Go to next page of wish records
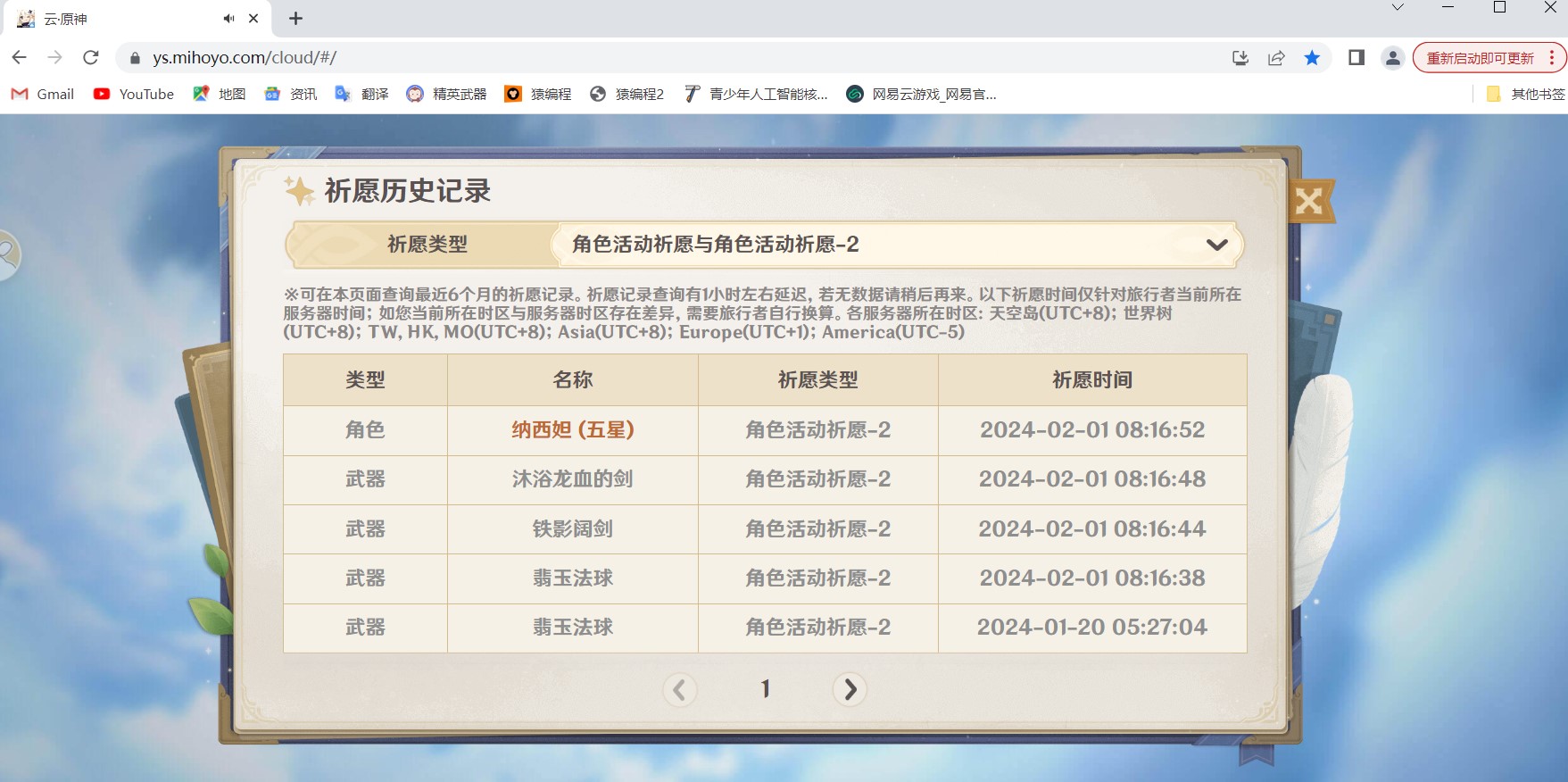Viewport: 1568px width, 782px height. (850, 689)
